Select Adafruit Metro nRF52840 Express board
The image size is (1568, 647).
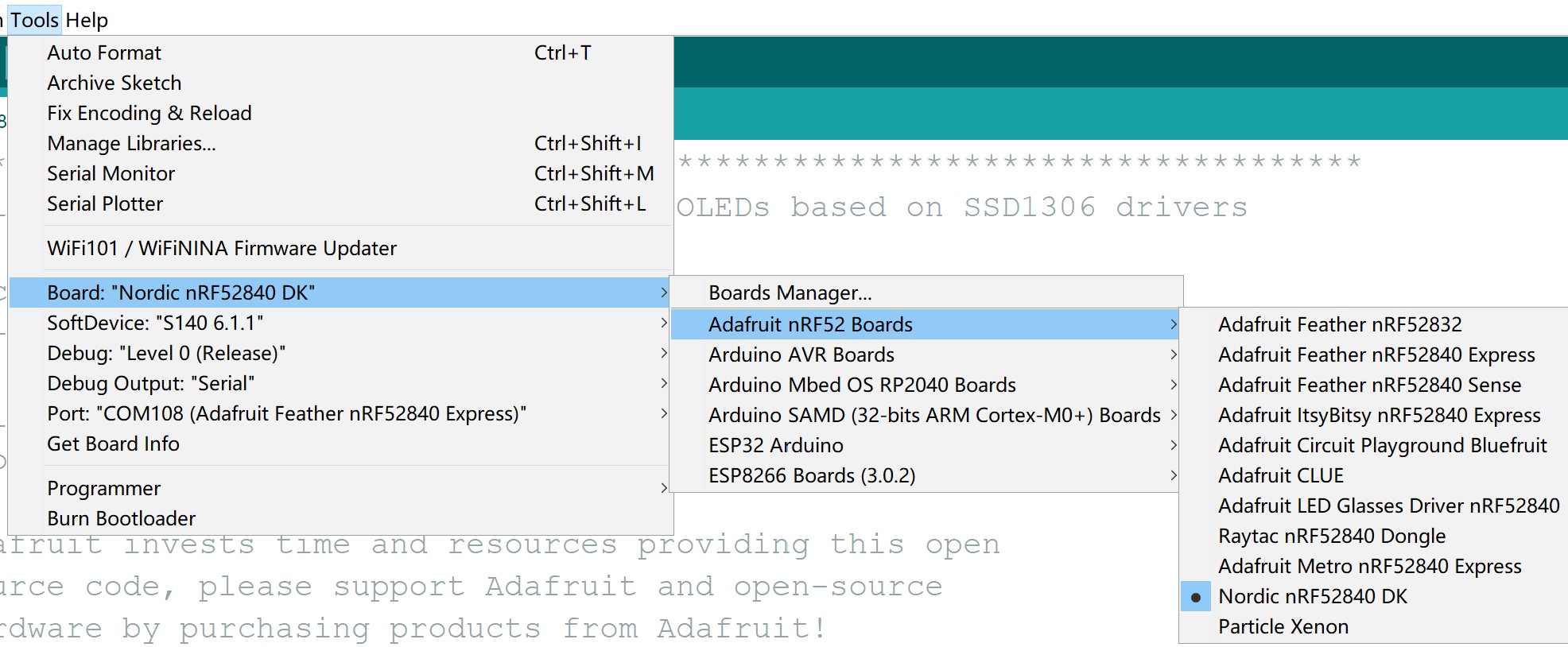point(1374,566)
